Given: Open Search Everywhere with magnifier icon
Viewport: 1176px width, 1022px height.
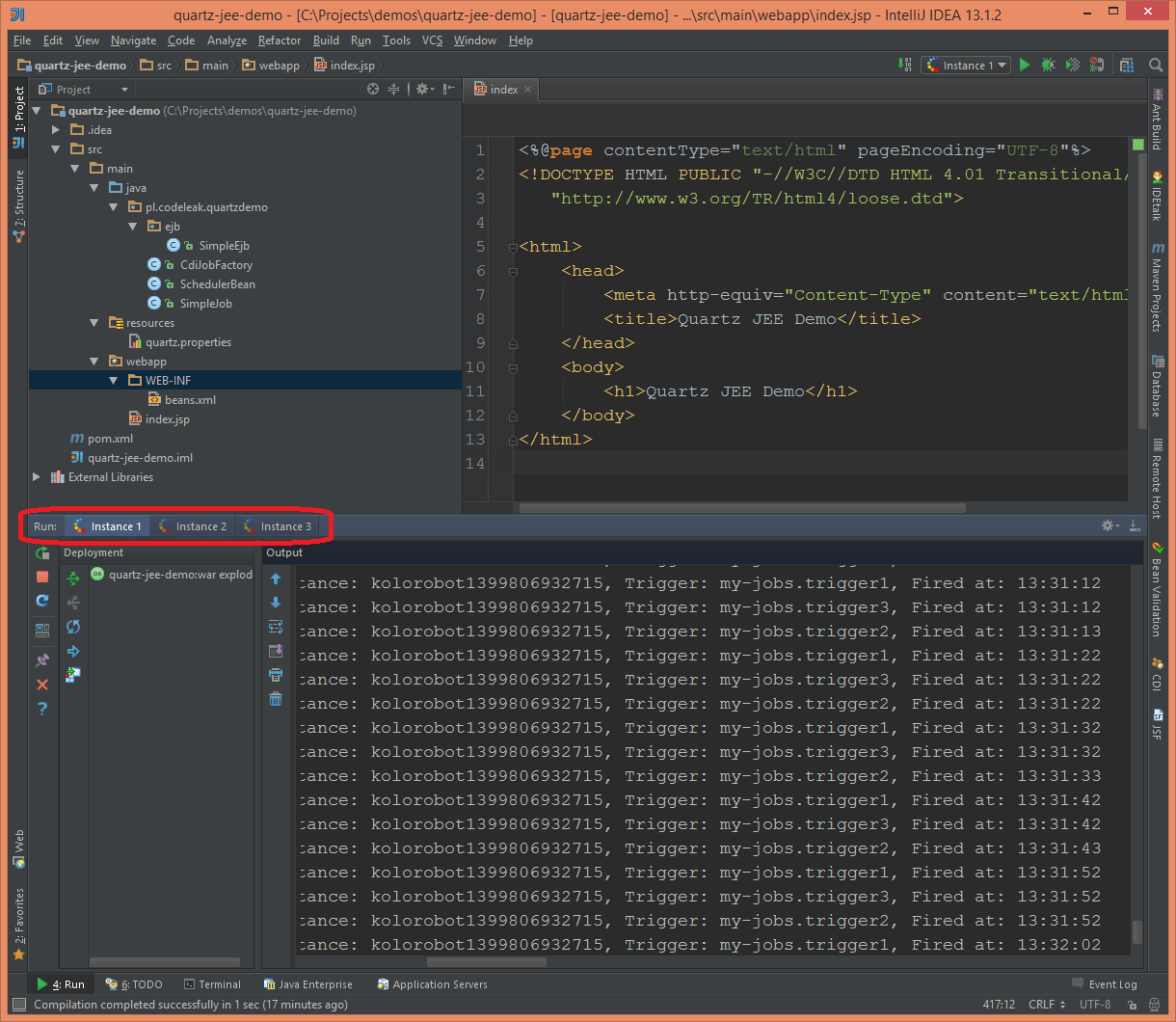Looking at the screenshot, I should [1156, 65].
